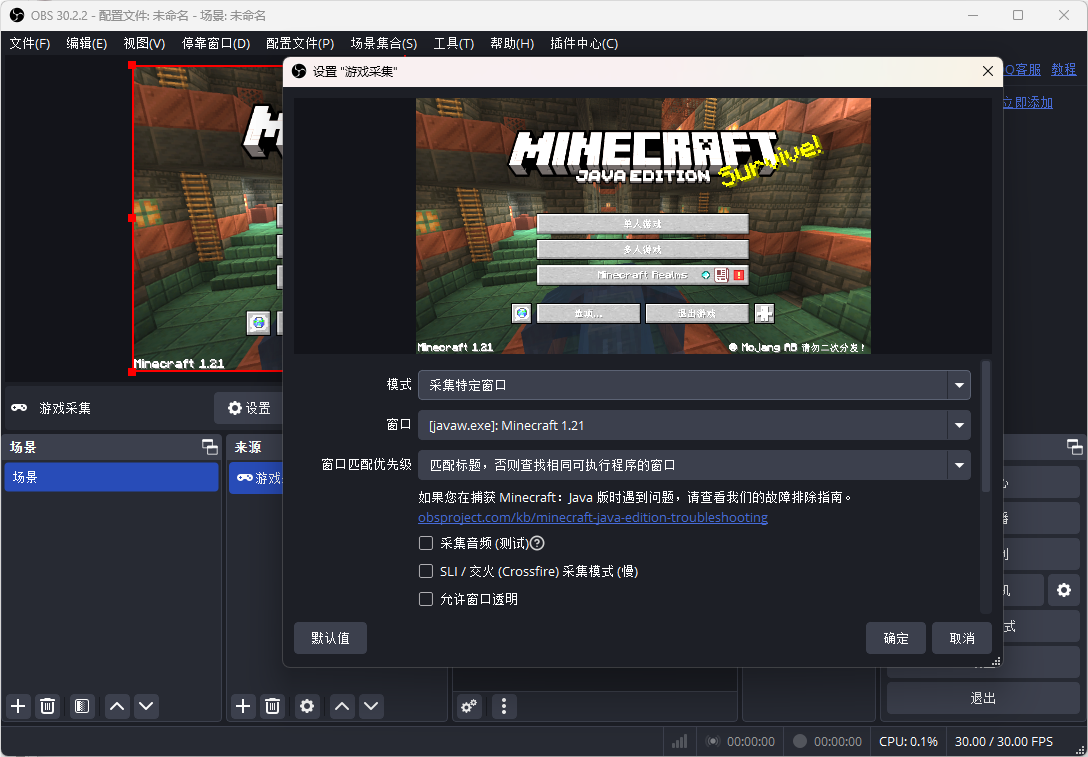
Task: Open the Minecraft Java troubleshooting link
Action: (x=593, y=518)
